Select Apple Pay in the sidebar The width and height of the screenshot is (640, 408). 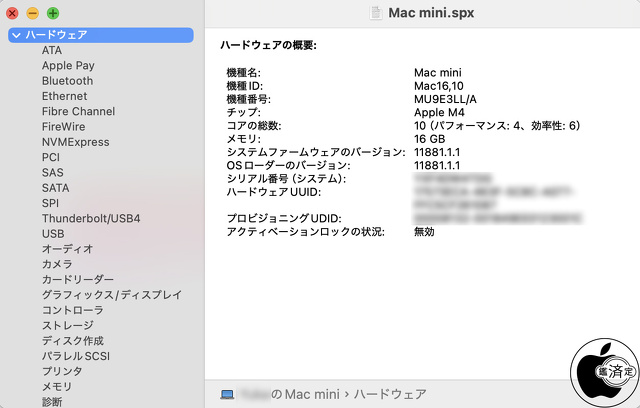tap(68, 65)
